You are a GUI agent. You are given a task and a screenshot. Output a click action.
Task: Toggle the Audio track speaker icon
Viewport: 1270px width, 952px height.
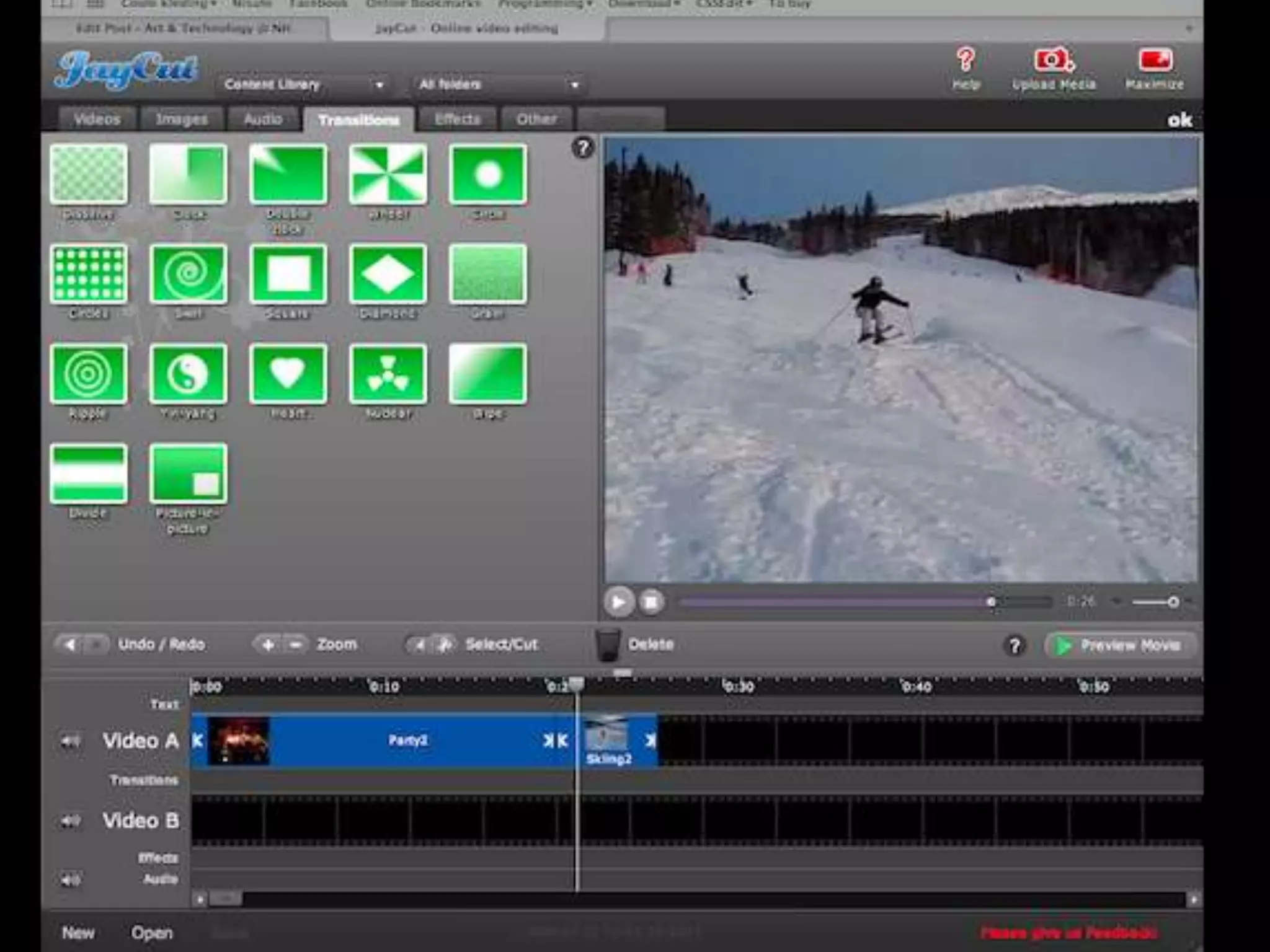pyautogui.click(x=70, y=879)
